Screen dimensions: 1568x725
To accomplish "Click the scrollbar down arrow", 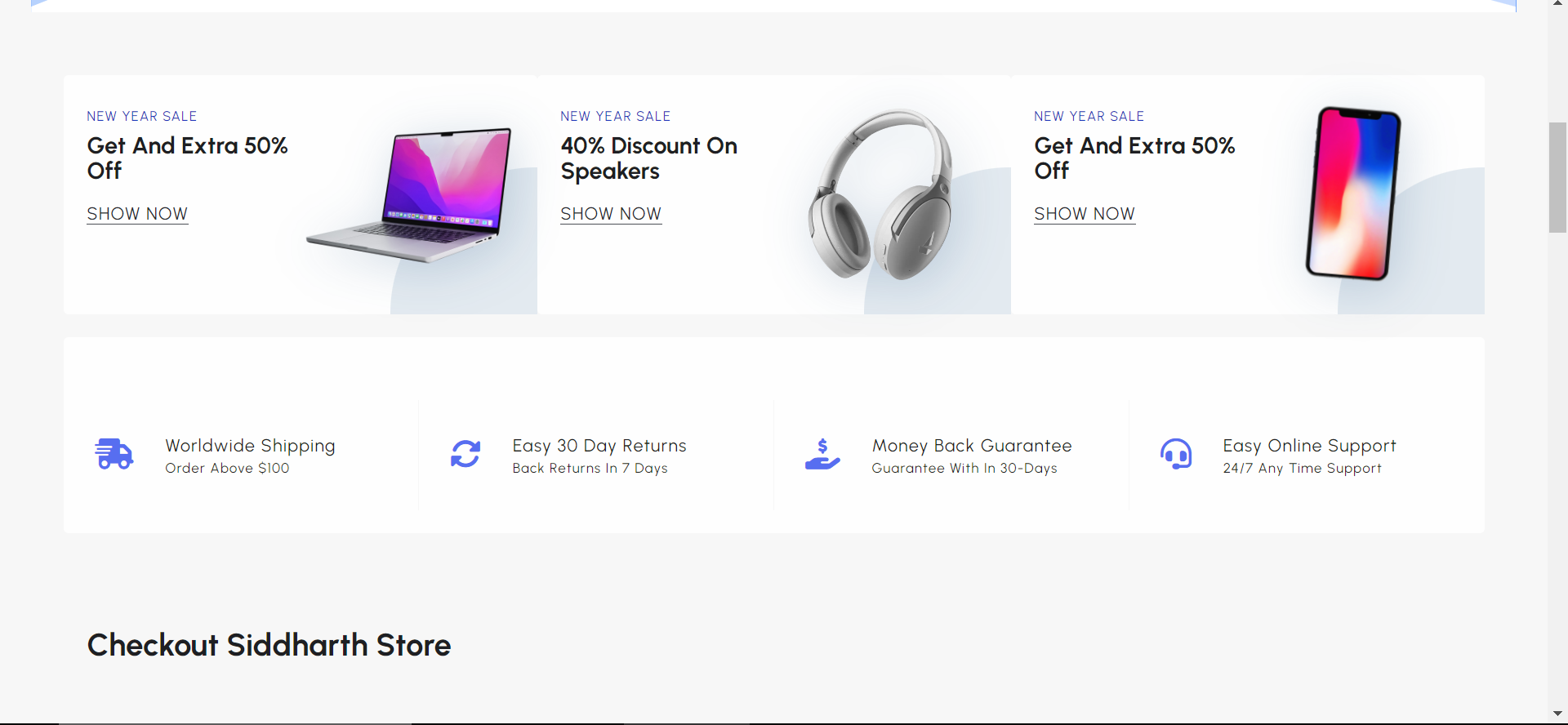I will [1557, 714].
